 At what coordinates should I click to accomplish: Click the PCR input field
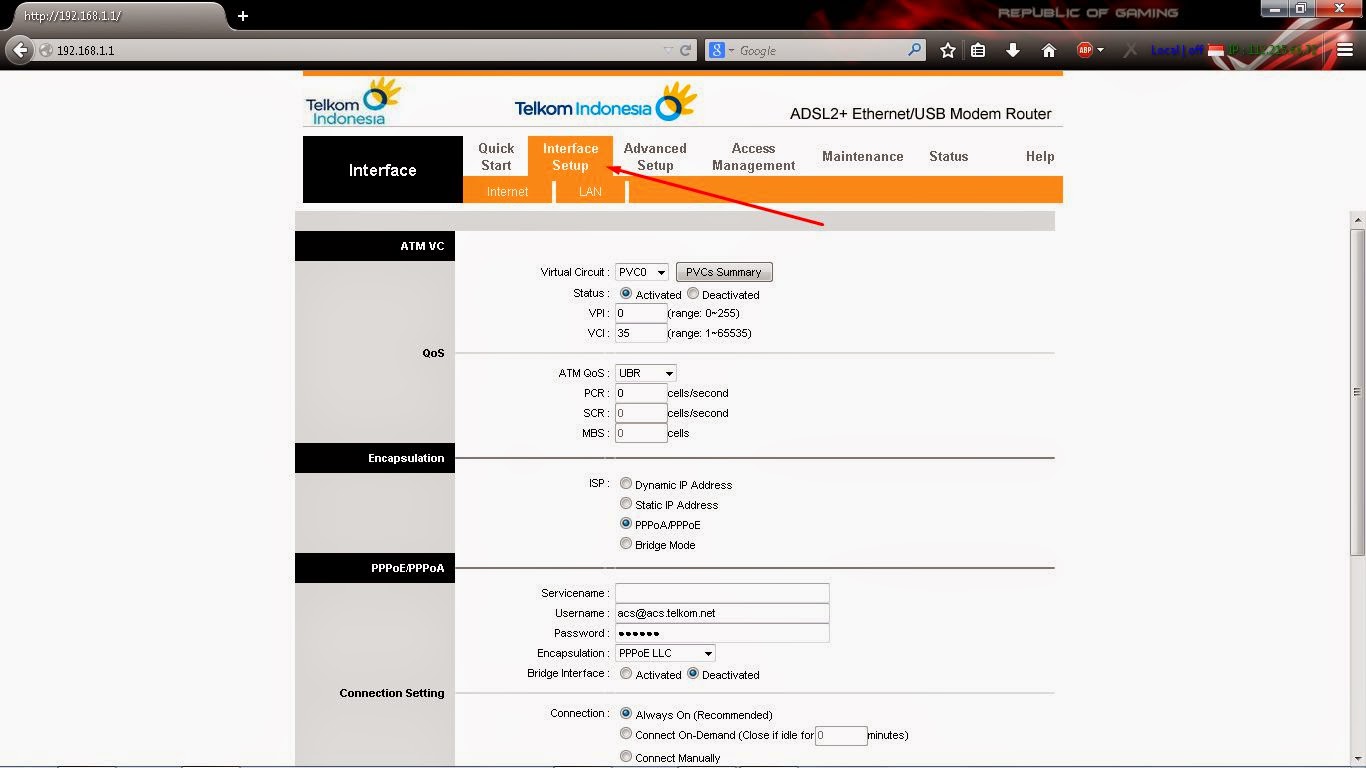pyautogui.click(x=641, y=393)
